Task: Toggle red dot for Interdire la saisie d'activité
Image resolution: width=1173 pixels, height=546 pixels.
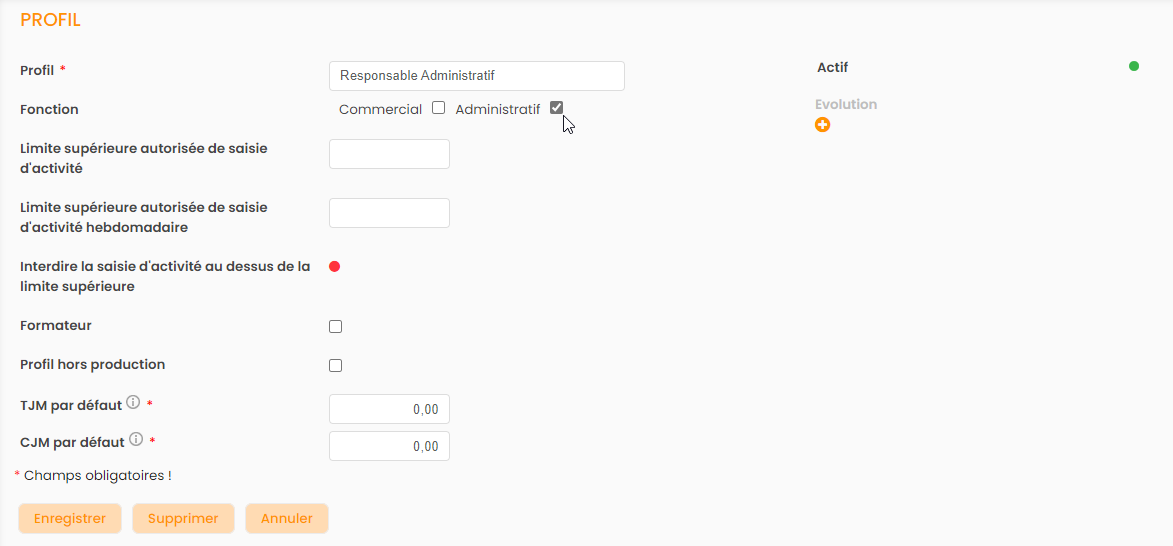Action: click(335, 266)
